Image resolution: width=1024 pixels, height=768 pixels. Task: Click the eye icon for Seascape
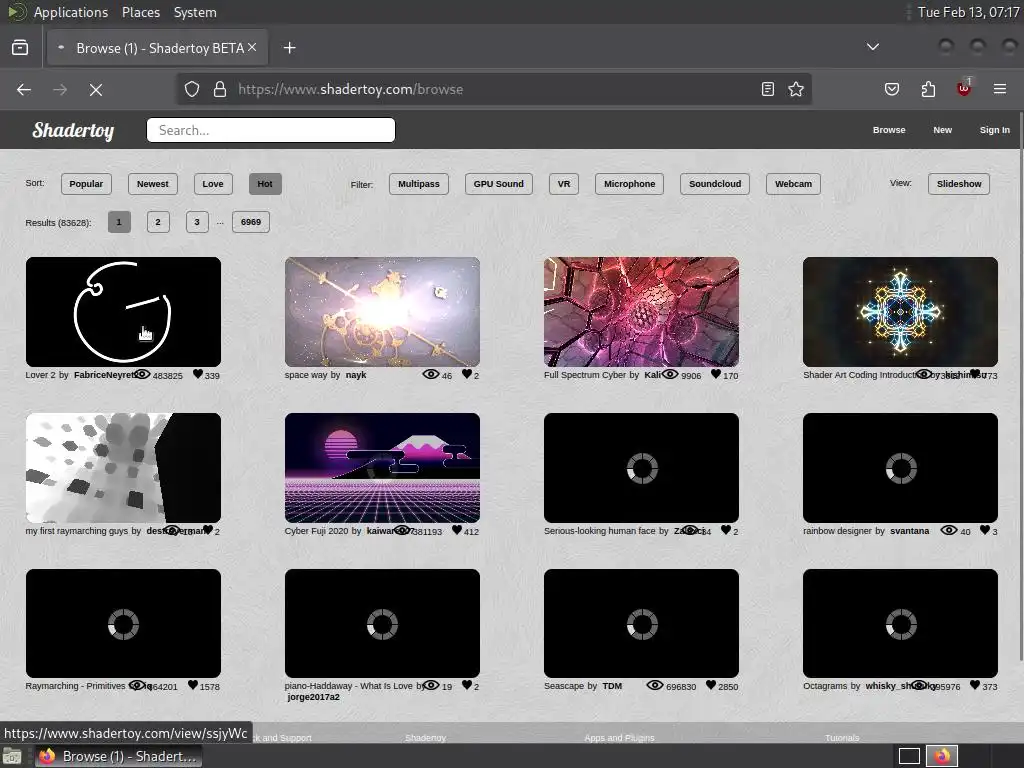coord(655,685)
